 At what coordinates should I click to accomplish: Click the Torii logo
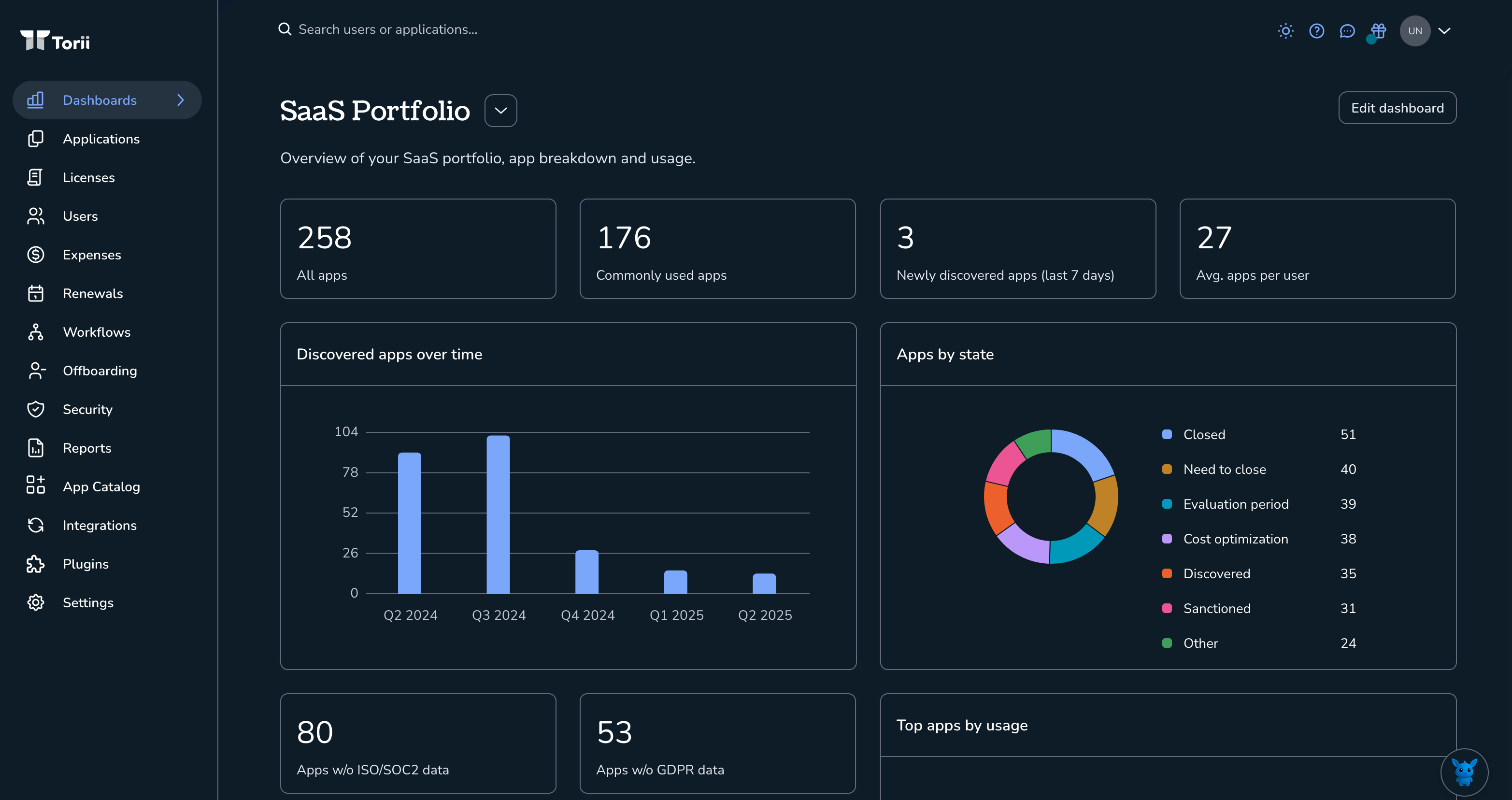[x=55, y=41]
